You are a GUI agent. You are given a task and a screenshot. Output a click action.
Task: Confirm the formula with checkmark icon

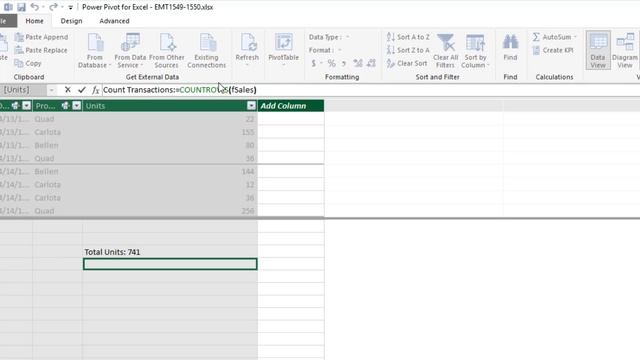coord(82,90)
